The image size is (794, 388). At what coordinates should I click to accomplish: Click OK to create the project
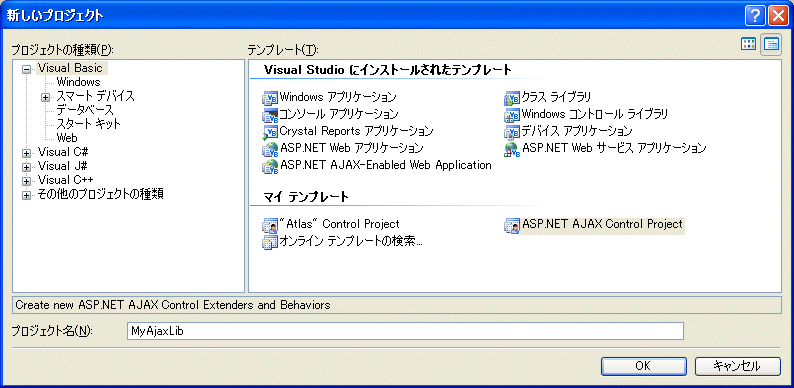coord(644,366)
